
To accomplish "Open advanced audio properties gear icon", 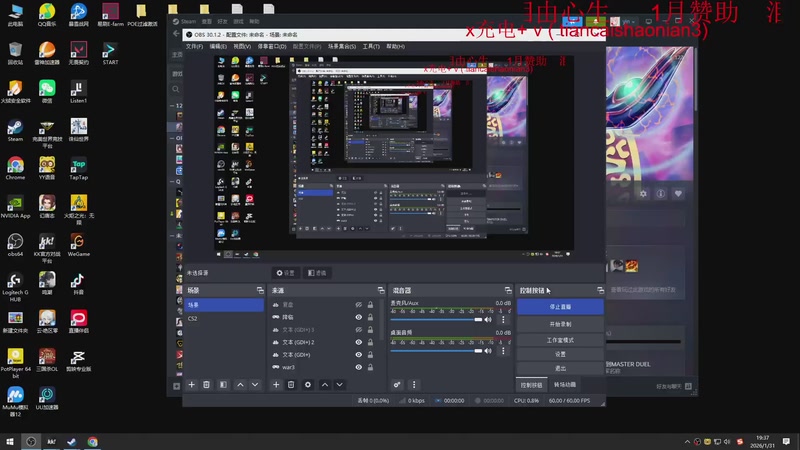I will pyautogui.click(x=397, y=384).
